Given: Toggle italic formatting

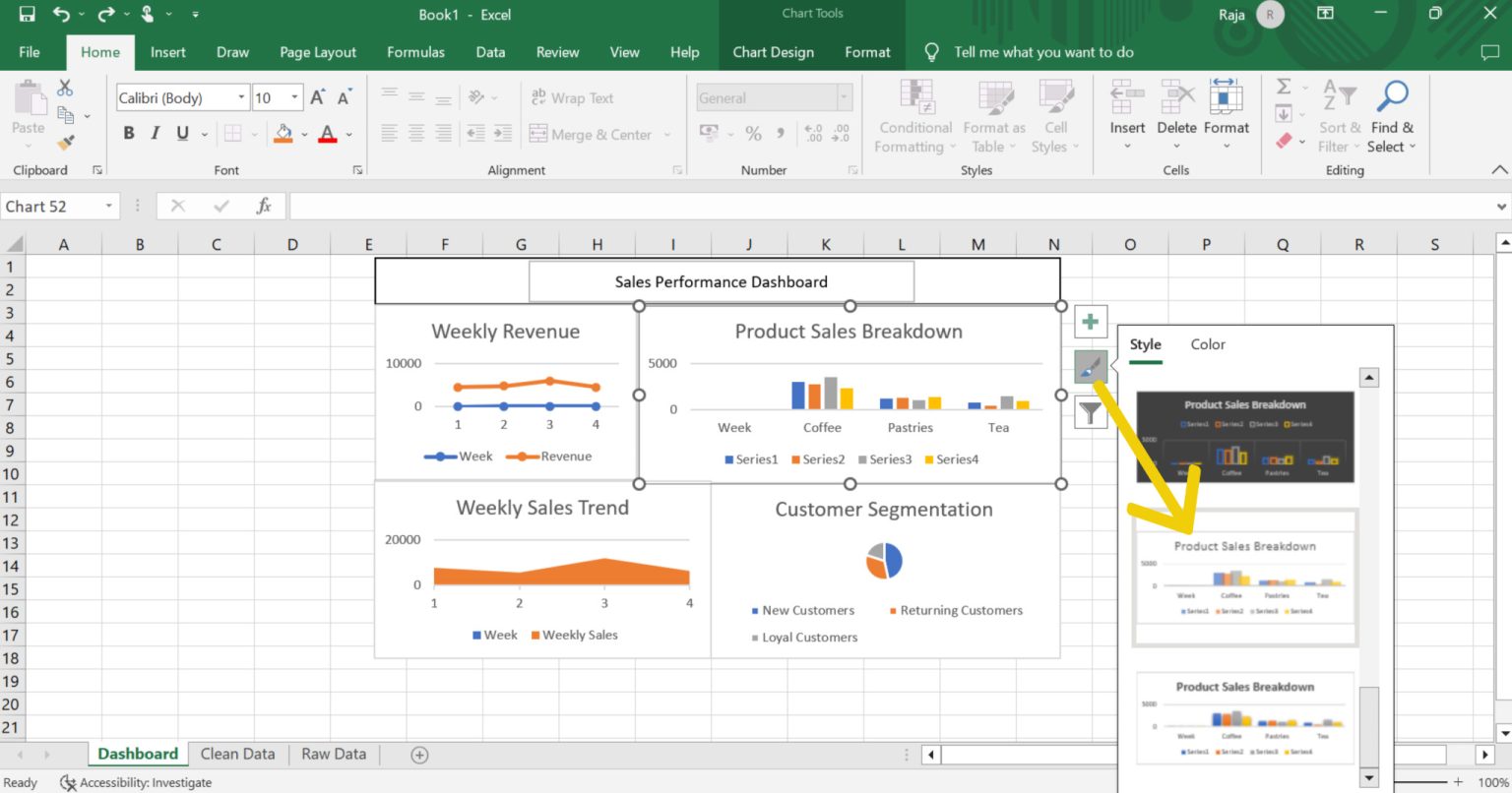Looking at the screenshot, I should coord(154,132).
